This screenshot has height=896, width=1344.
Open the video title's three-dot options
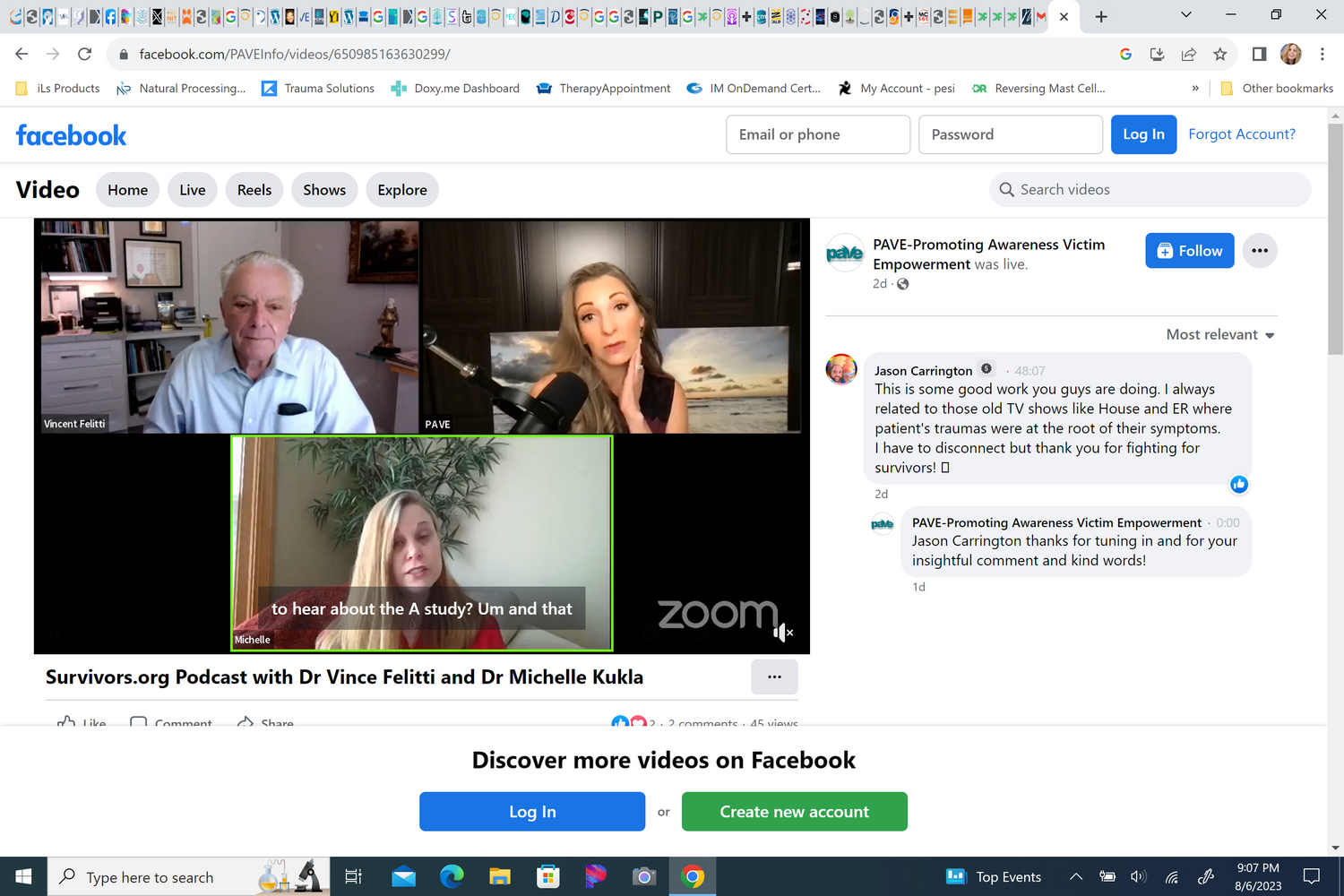pos(775,677)
